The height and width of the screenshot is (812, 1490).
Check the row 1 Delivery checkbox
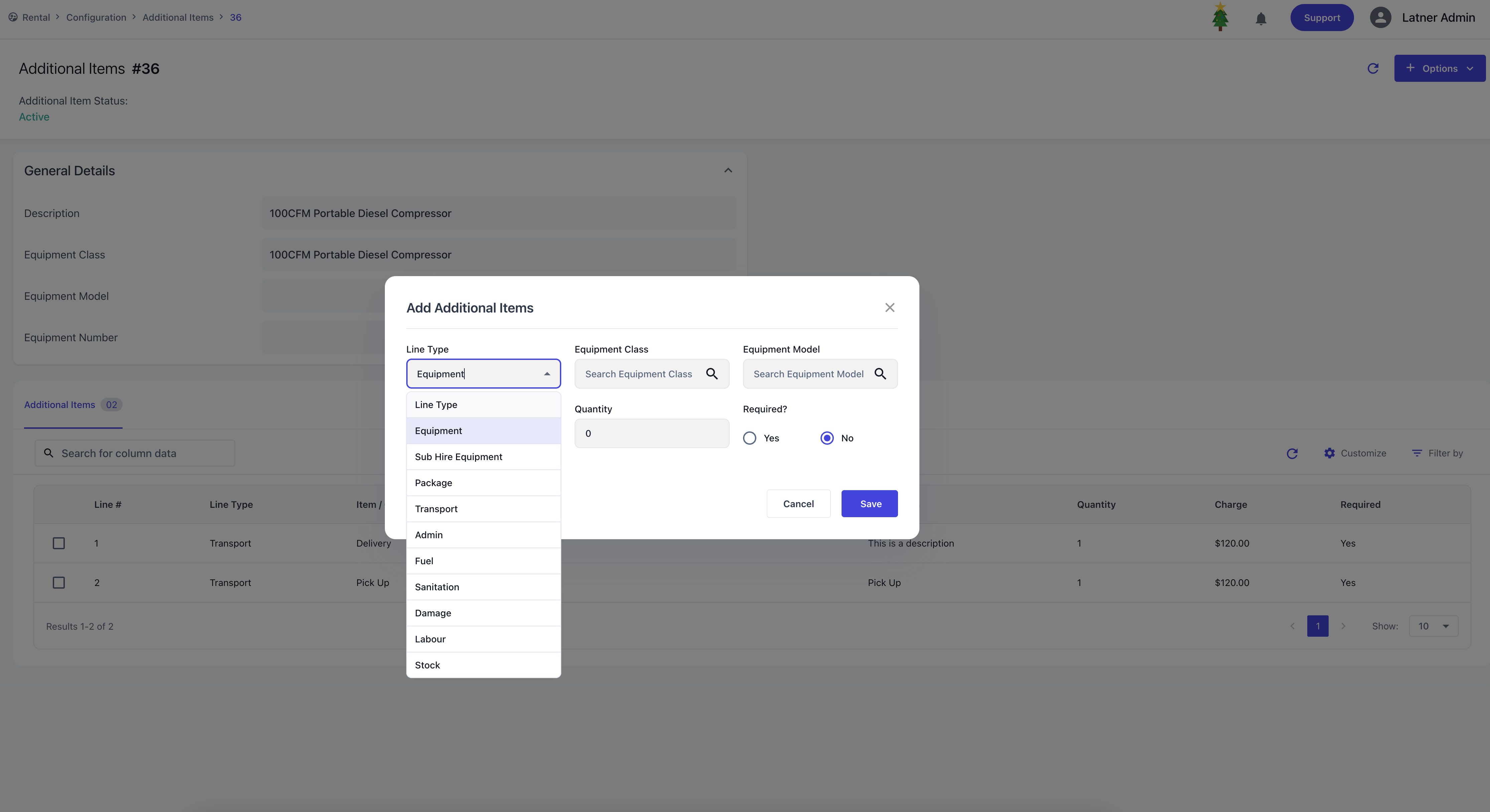(x=58, y=543)
